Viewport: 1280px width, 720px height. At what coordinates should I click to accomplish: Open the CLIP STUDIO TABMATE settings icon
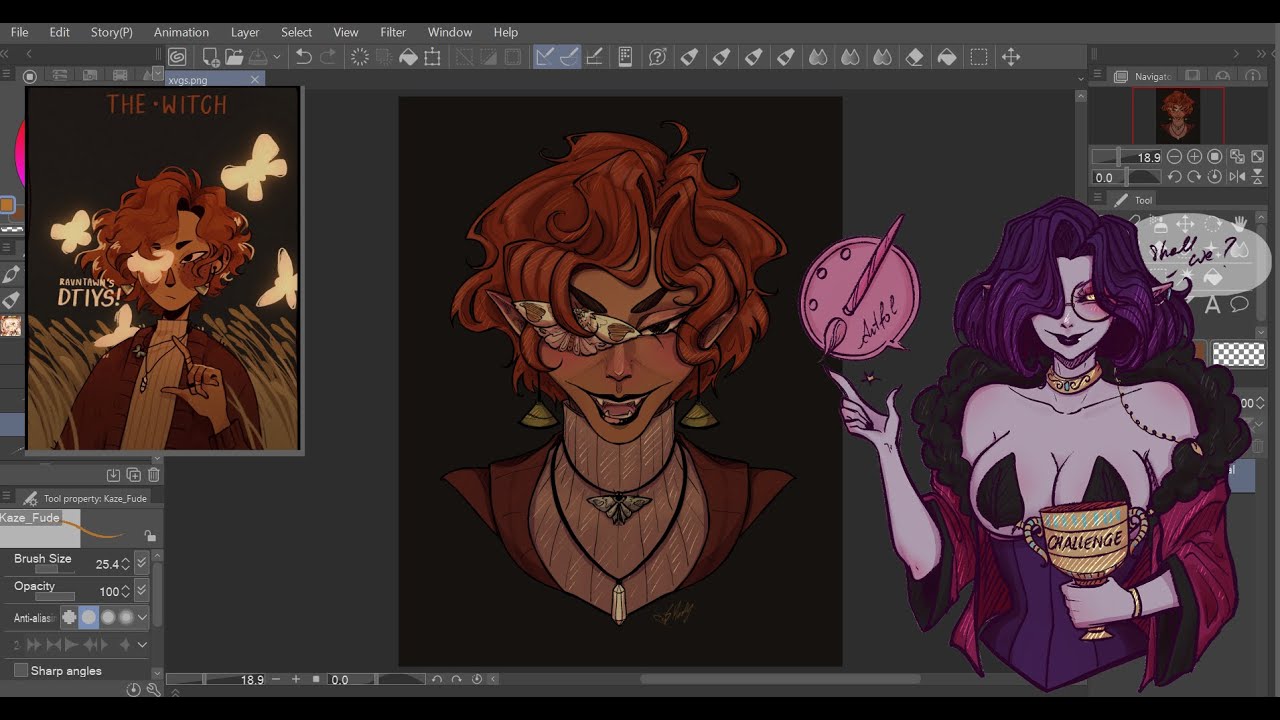point(626,57)
